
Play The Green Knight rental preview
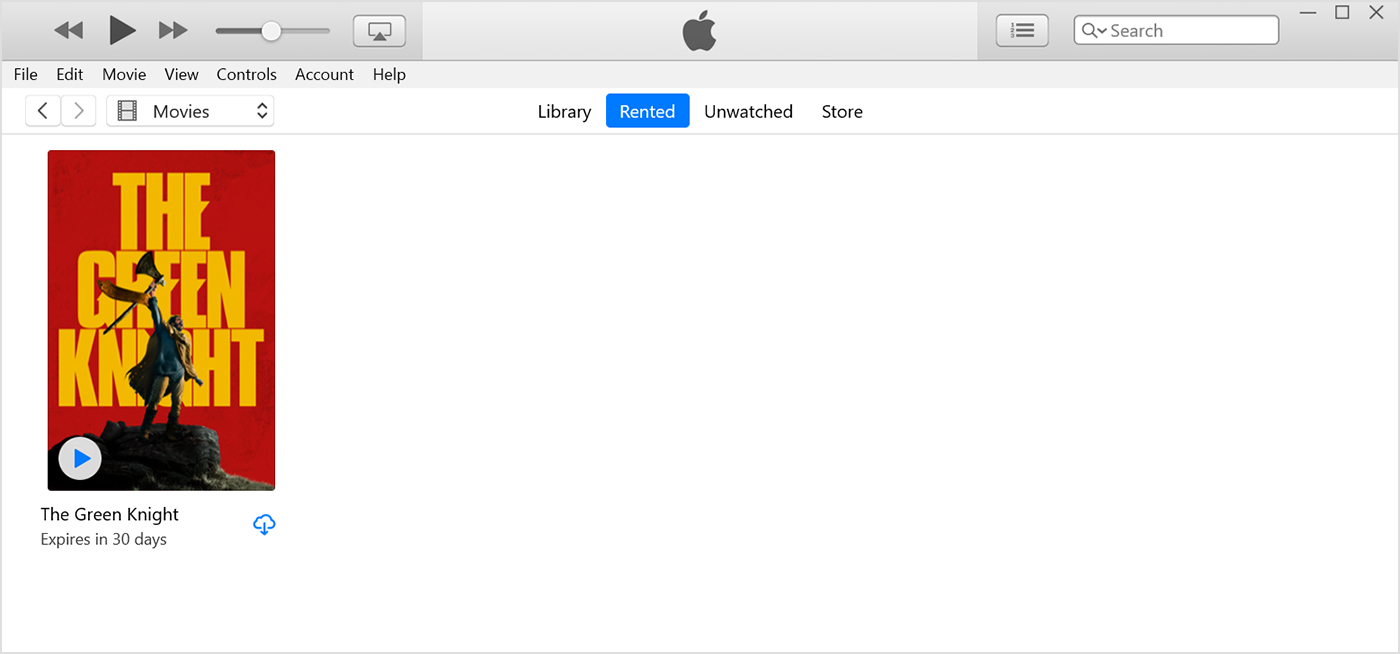click(79, 458)
